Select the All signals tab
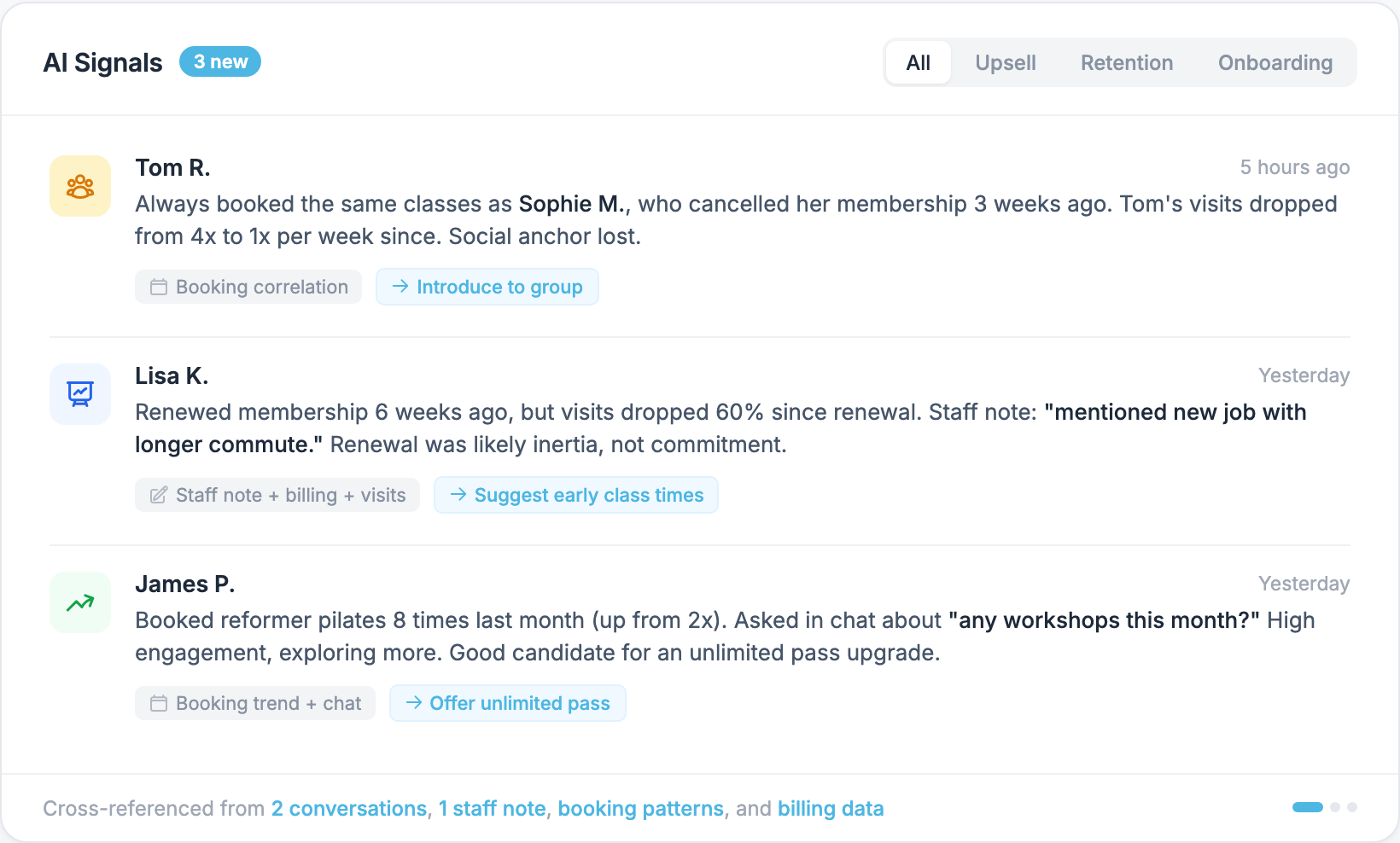This screenshot has height=843, width=1400. [x=918, y=63]
